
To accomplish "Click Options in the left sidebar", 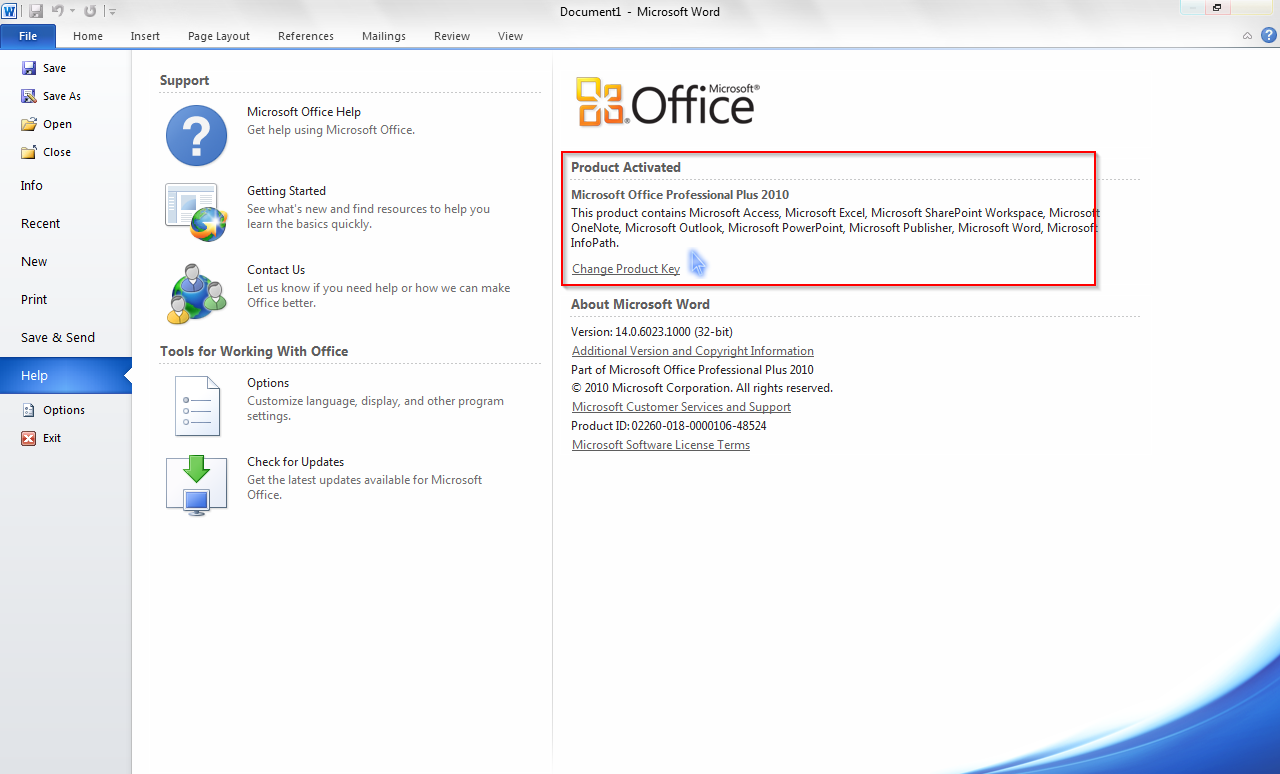I will (x=65, y=410).
